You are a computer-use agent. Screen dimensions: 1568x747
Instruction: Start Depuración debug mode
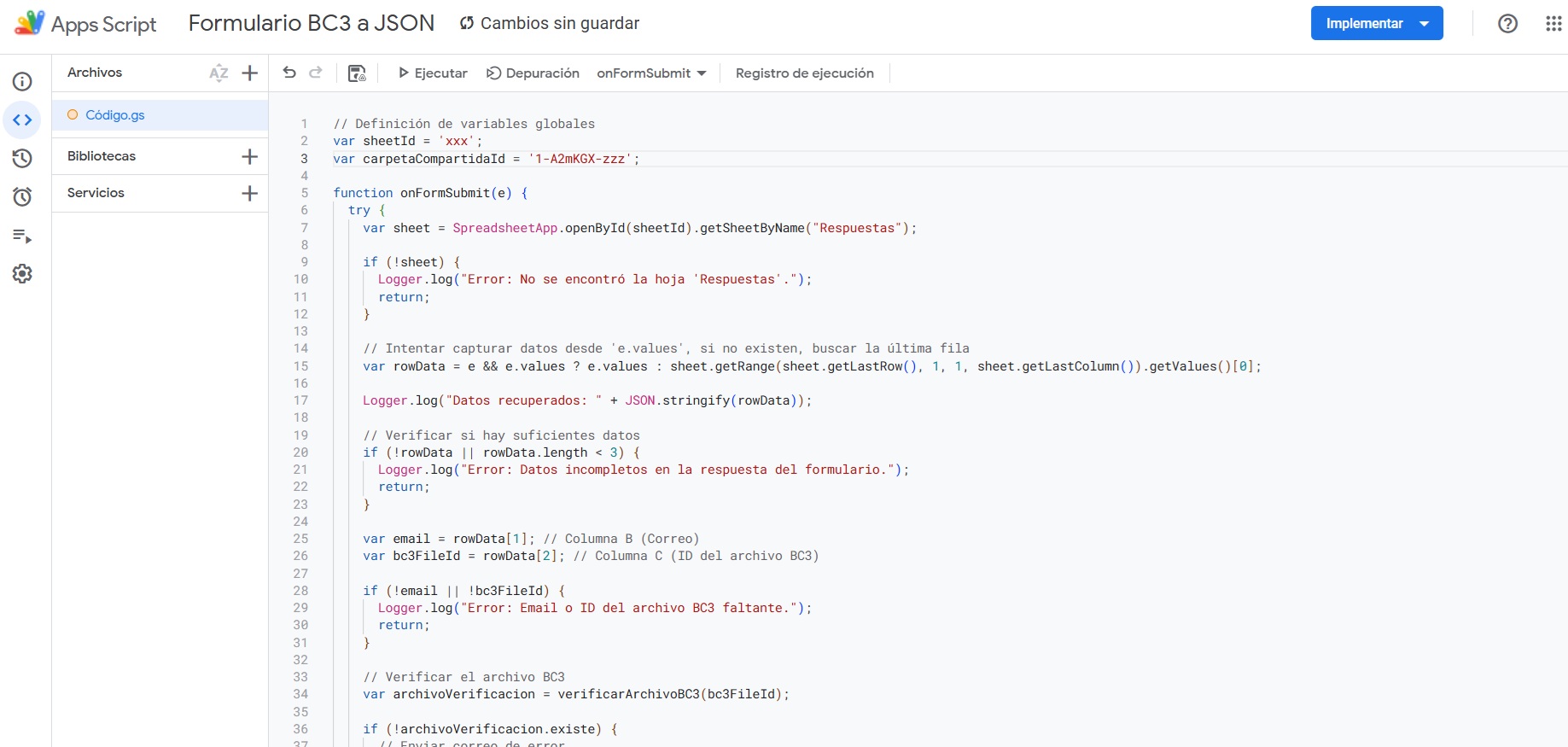(533, 73)
